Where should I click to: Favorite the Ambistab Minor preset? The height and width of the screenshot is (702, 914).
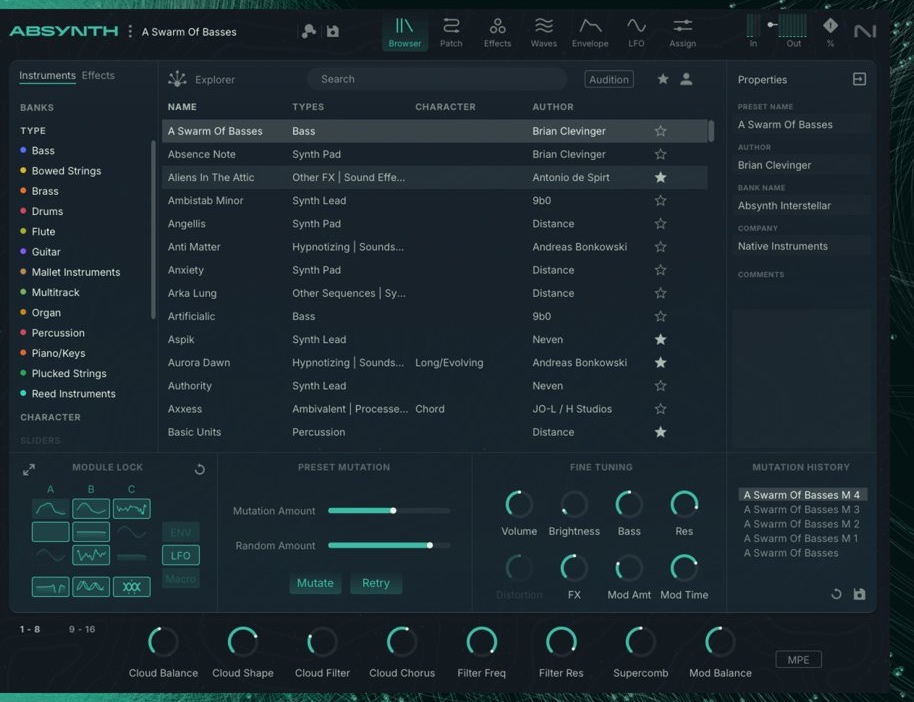tap(660, 201)
